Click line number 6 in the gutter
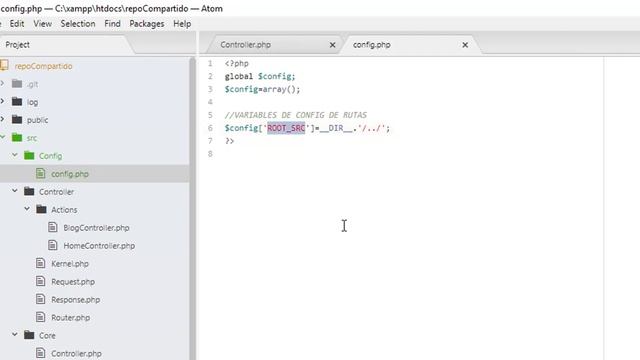Viewport: 640px width, 360px height. [x=210, y=128]
